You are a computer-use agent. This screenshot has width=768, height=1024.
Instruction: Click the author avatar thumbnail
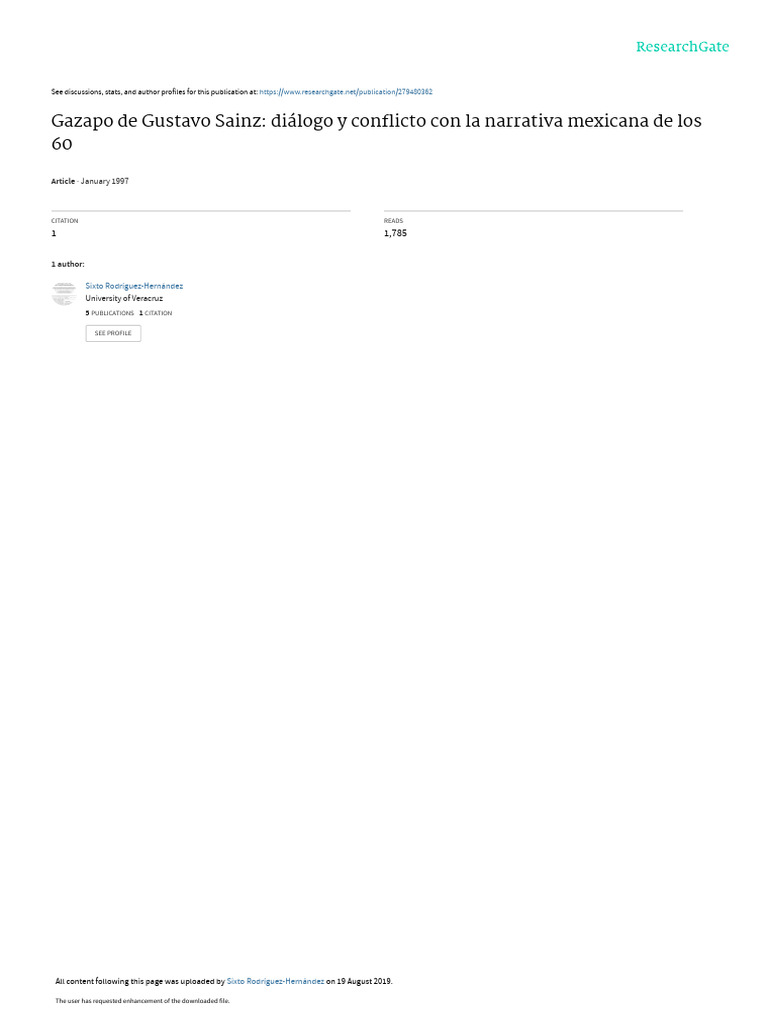point(64,293)
